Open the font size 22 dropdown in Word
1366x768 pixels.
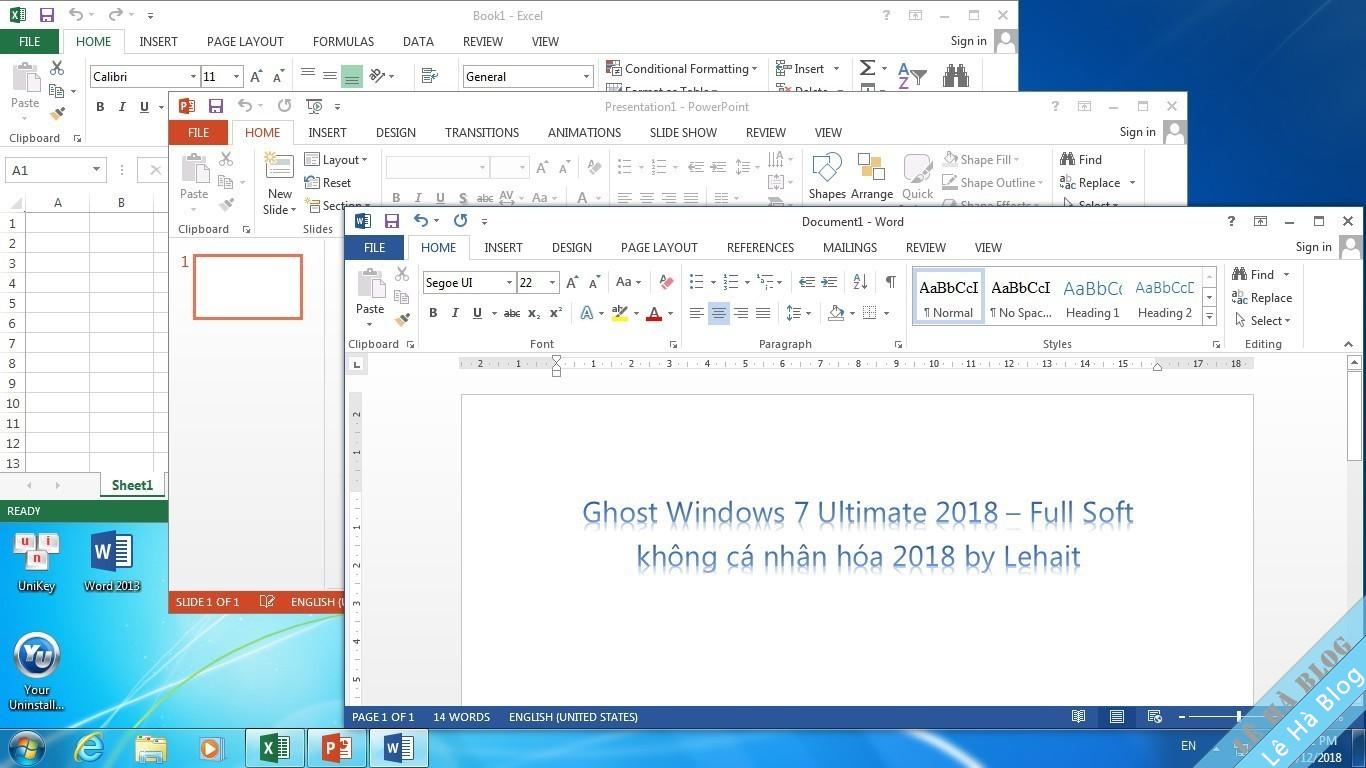(x=552, y=283)
